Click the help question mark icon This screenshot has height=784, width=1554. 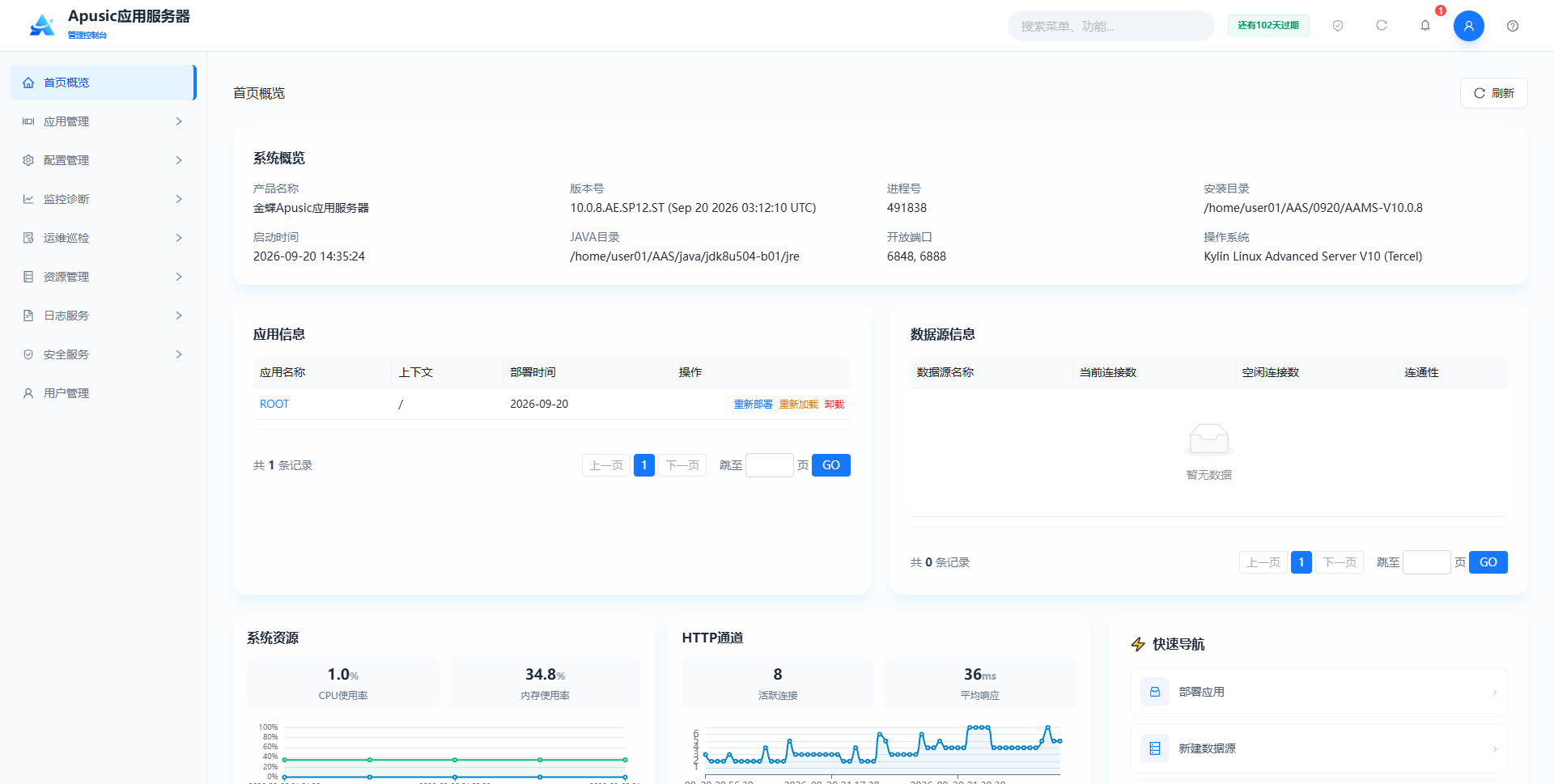point(1513,26)
